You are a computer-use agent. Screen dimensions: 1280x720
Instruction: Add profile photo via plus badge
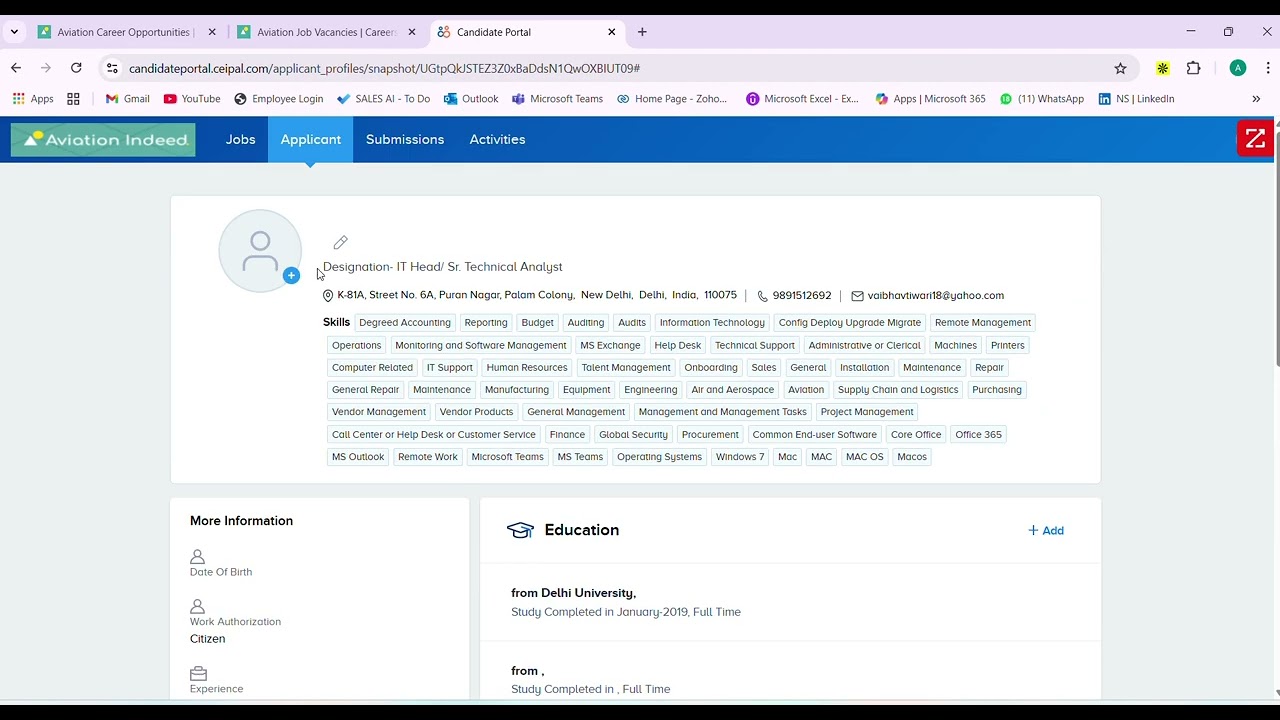pyautogui.click(x=291, y=275)
